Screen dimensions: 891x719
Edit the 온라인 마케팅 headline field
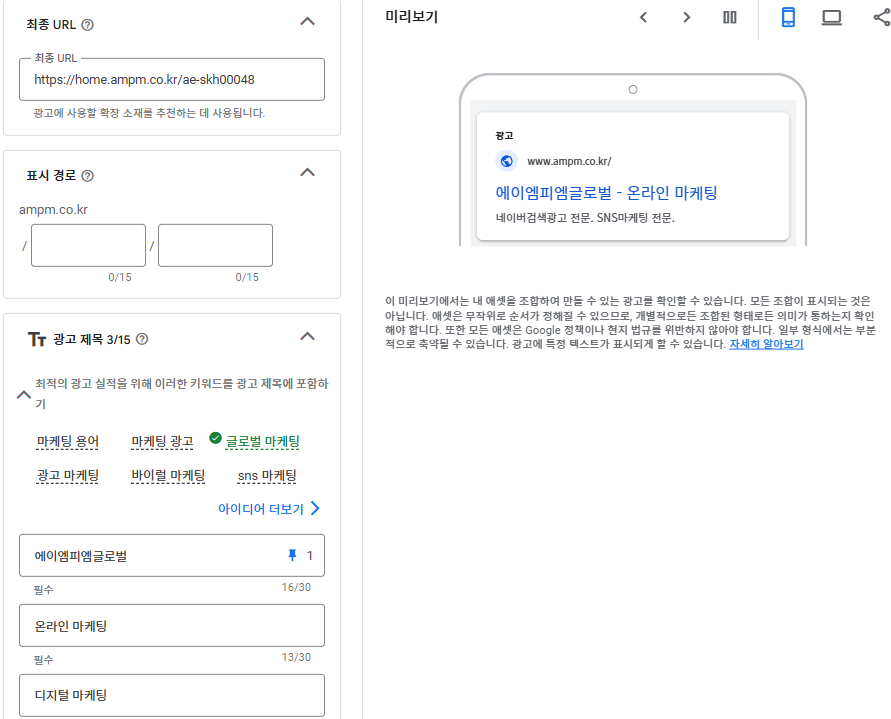(172, 625)
